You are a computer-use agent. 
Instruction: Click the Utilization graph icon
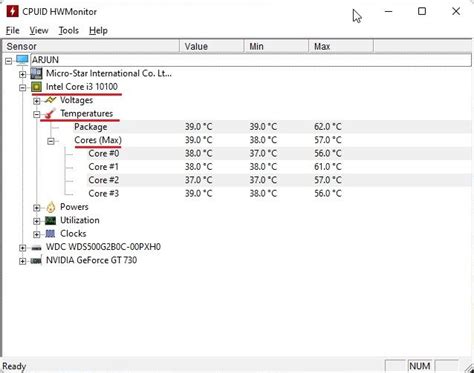[x=51, y=220]
